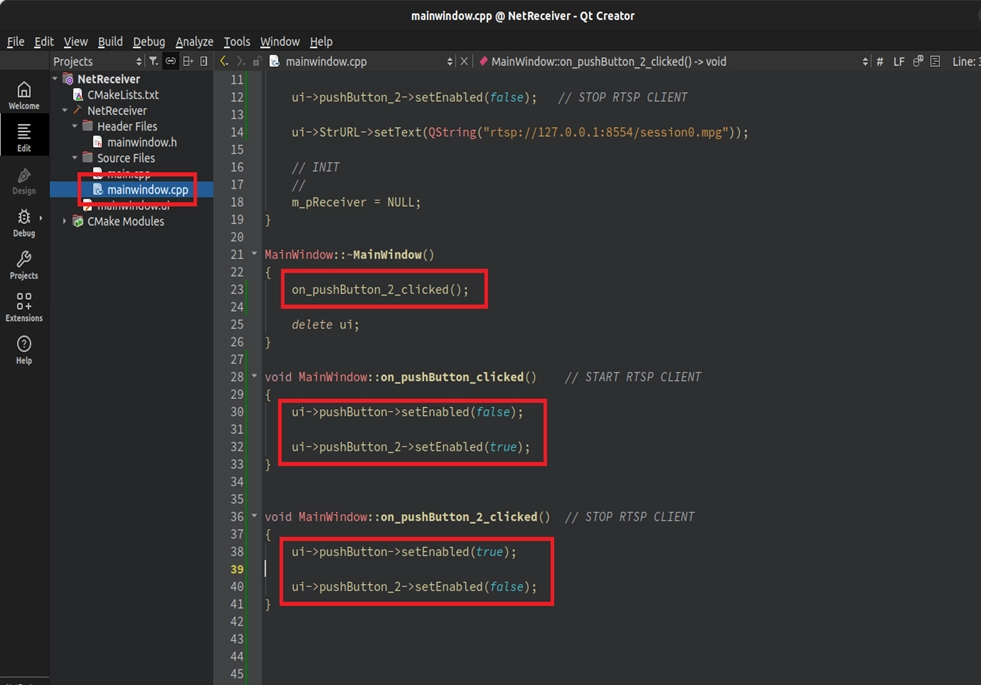This screenshot has height=685, width=981.
Task: Switch to Debug mode
Action: click(x=24, y=223)
